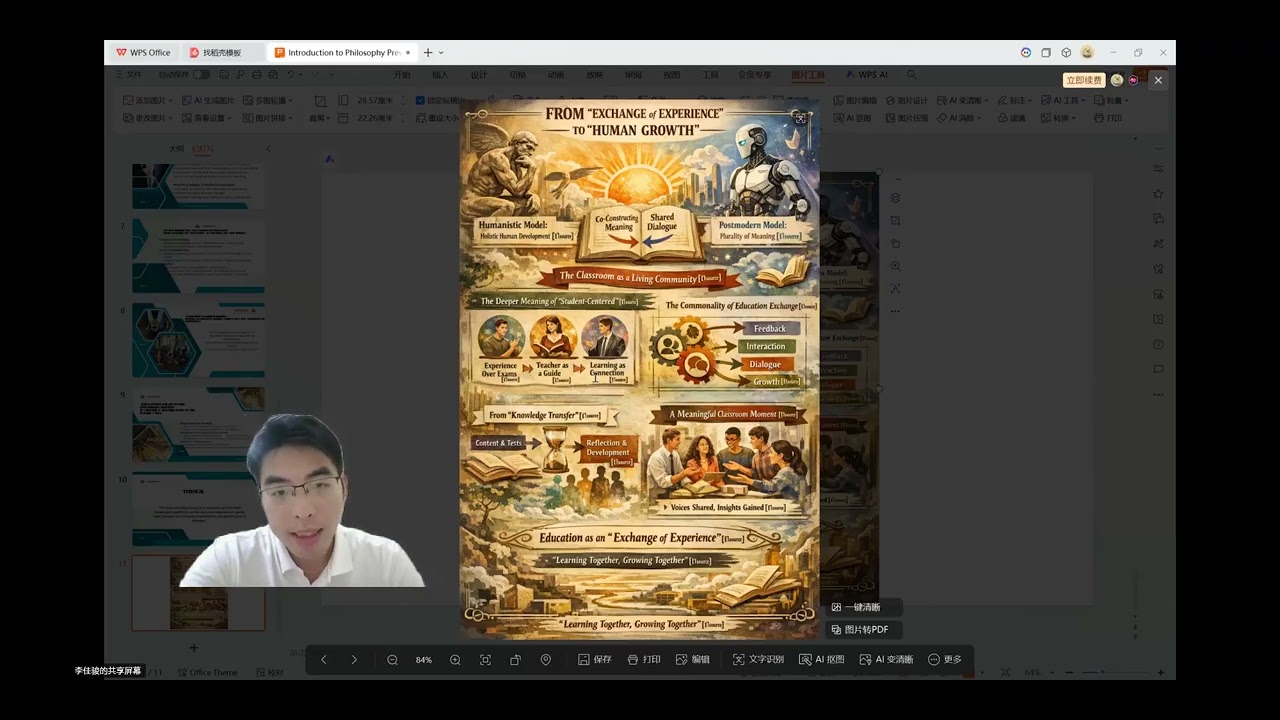Open 图片工具 ribbon tab
The image size is (1280, 720).
(808, 75)
